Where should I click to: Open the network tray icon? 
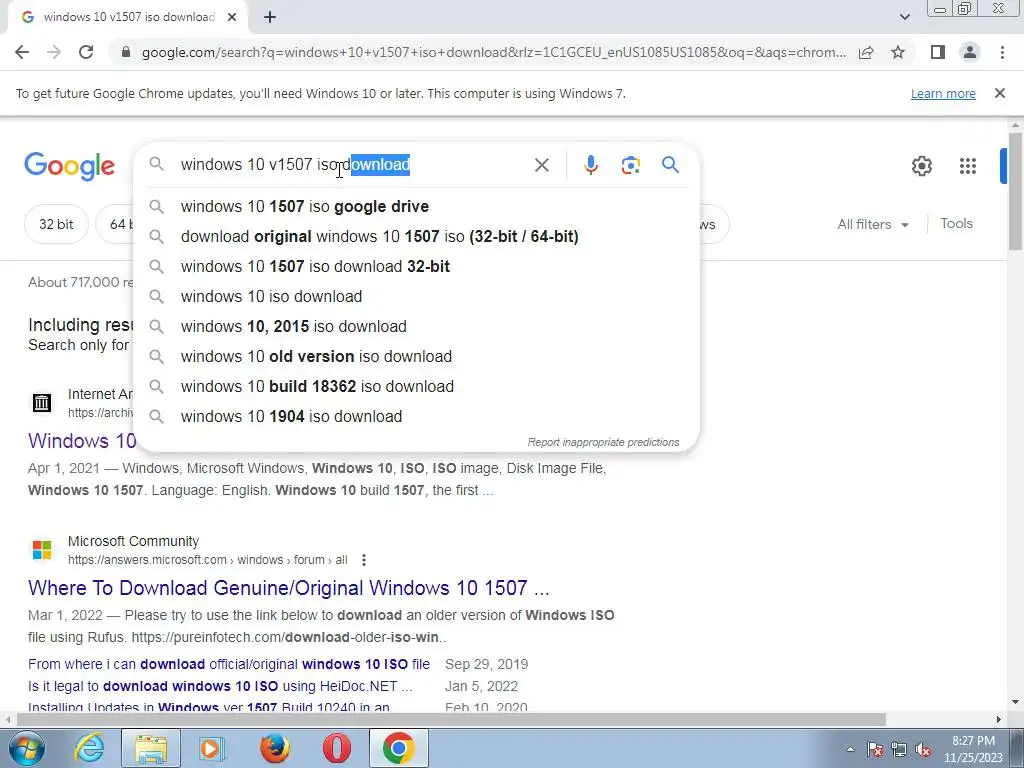tap(899, 750)
